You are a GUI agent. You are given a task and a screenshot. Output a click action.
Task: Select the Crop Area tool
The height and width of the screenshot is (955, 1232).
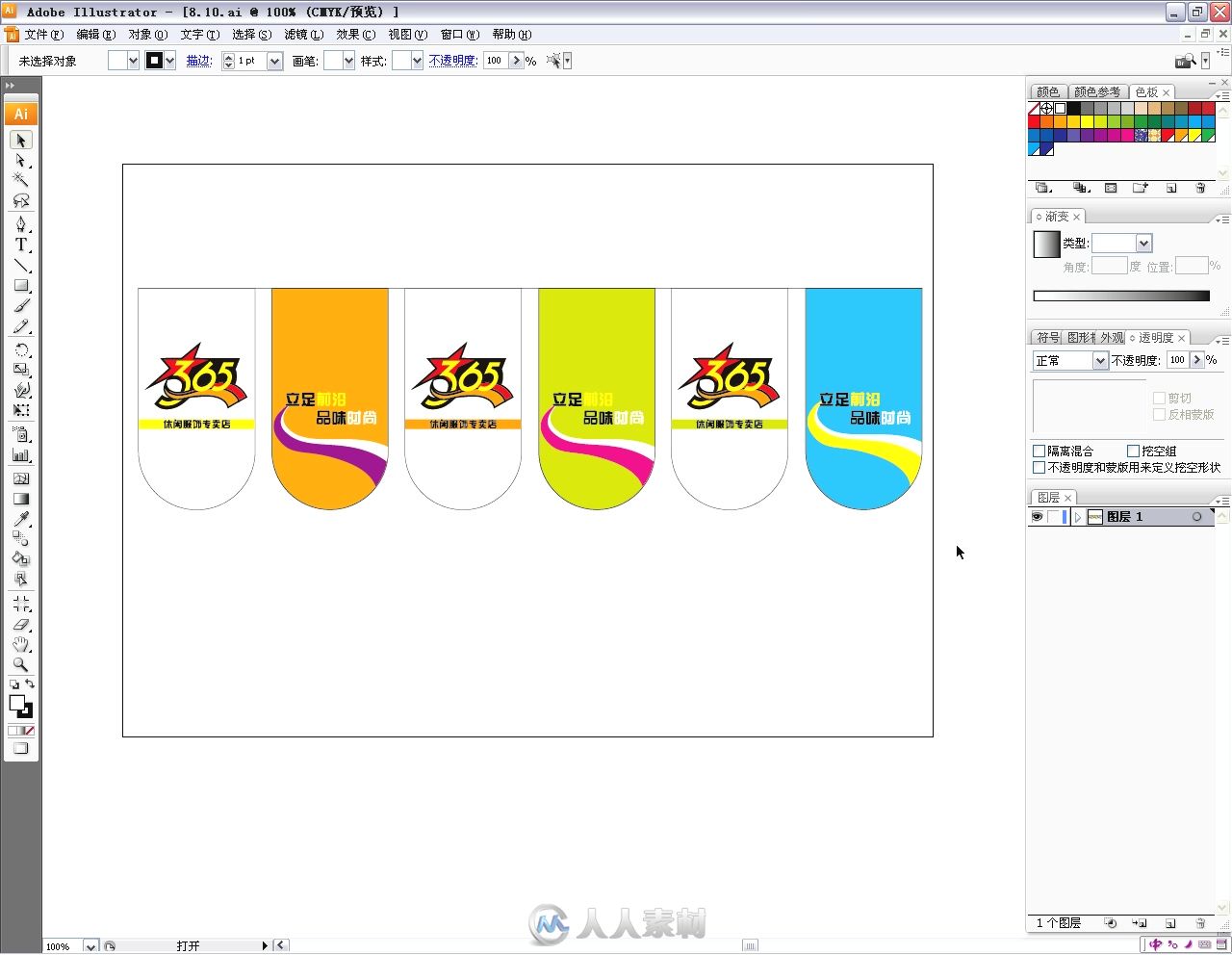coord(21,604)
